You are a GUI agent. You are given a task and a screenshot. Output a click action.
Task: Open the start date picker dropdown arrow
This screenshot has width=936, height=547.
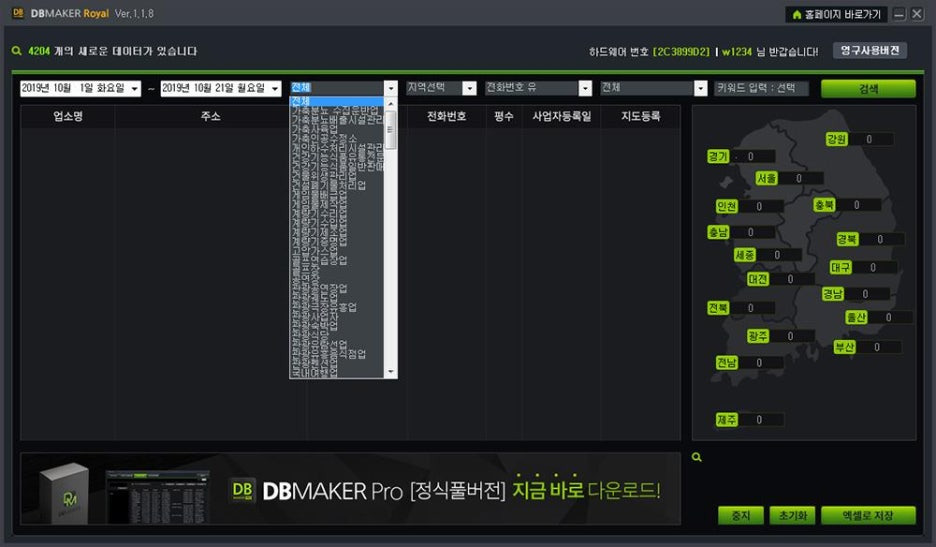click(135, 89)
